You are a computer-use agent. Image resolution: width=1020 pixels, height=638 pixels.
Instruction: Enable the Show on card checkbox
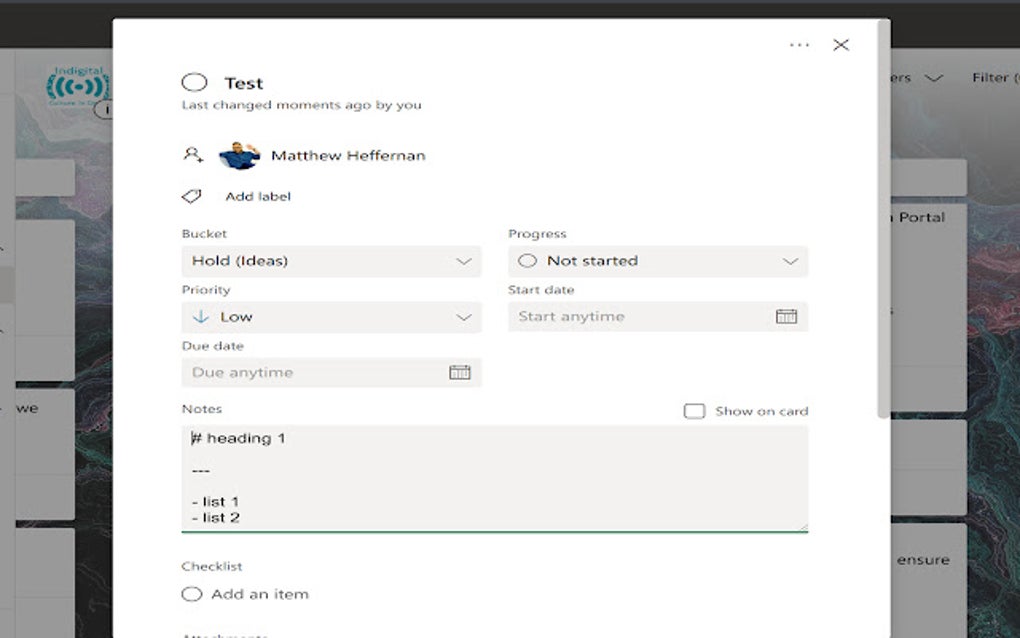coord(694,411)
